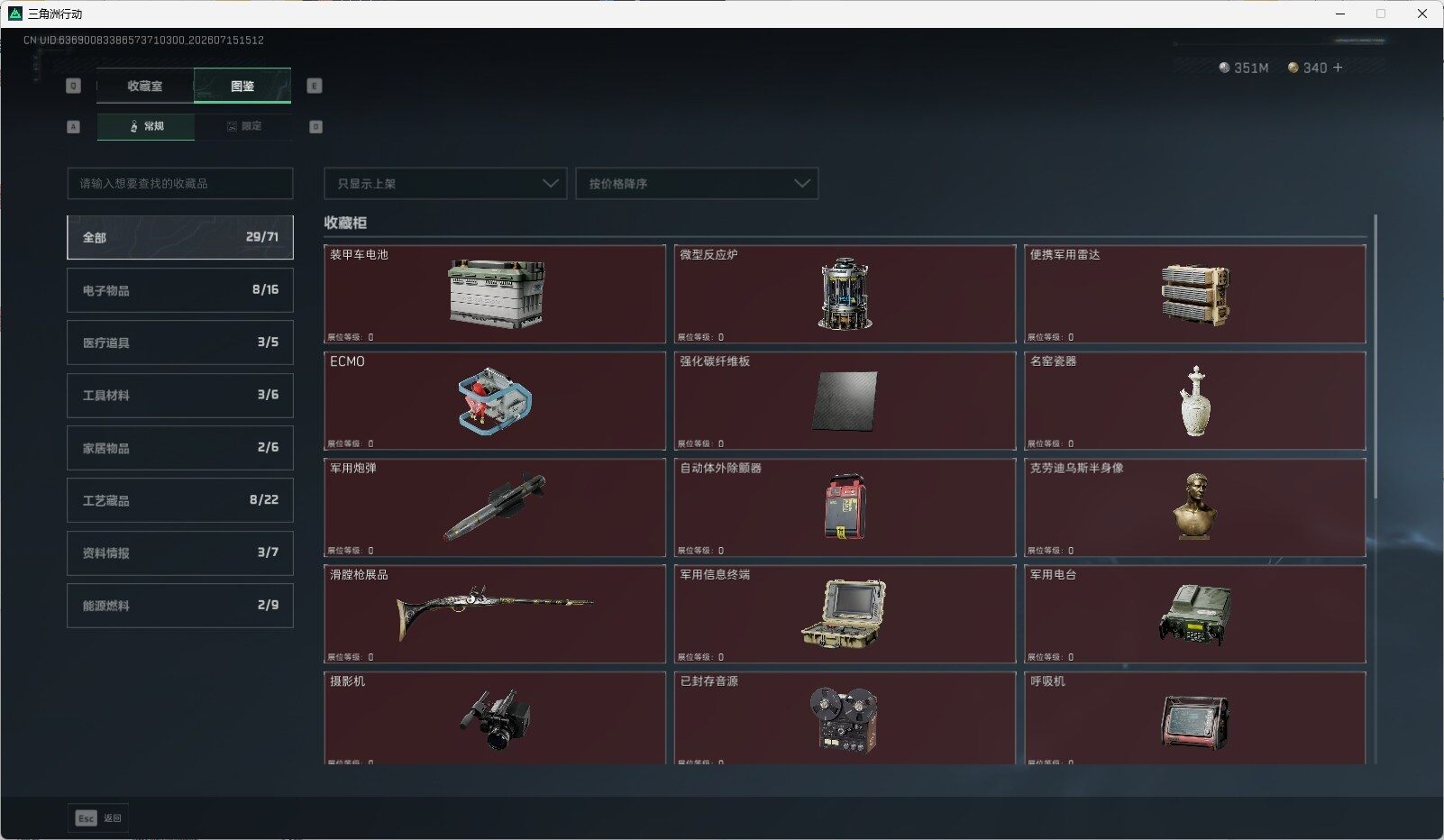Select the 微型反应炉 reactor icon
The height and width of the screenshot is (840, 1444).
(x=845, y=294)
